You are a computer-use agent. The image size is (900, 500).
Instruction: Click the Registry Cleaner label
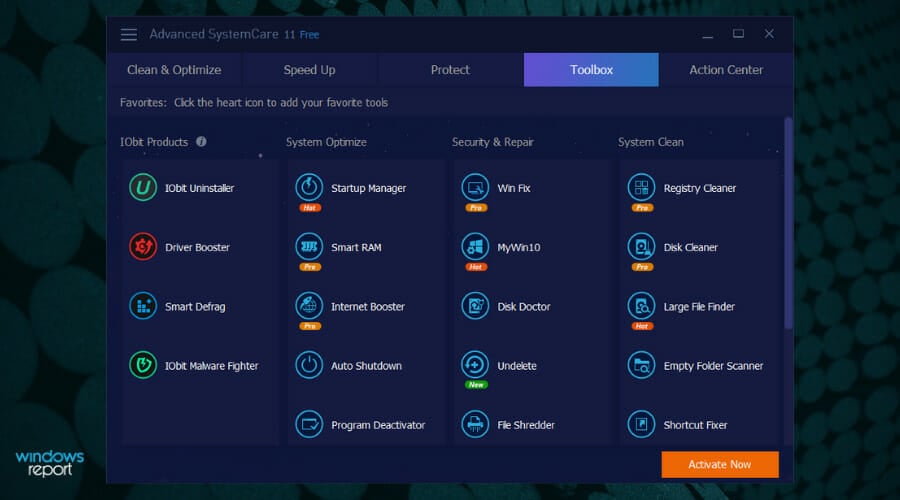click(x=700, y=188)
